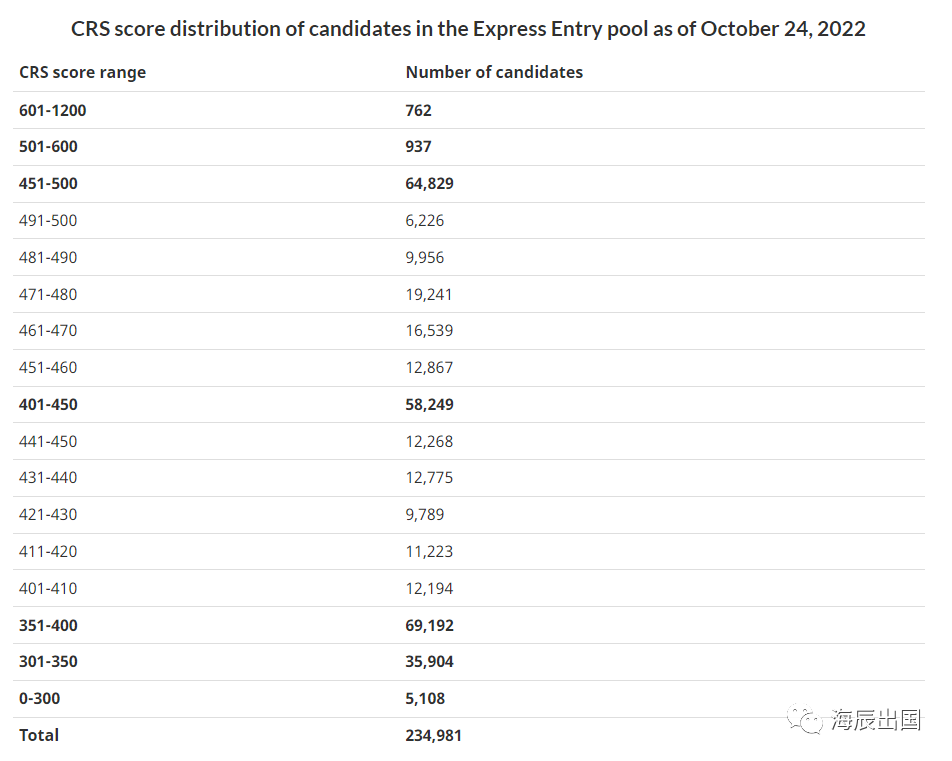Click the 601-1200 score range row
The image size is (952, 761).
(469, 111)
